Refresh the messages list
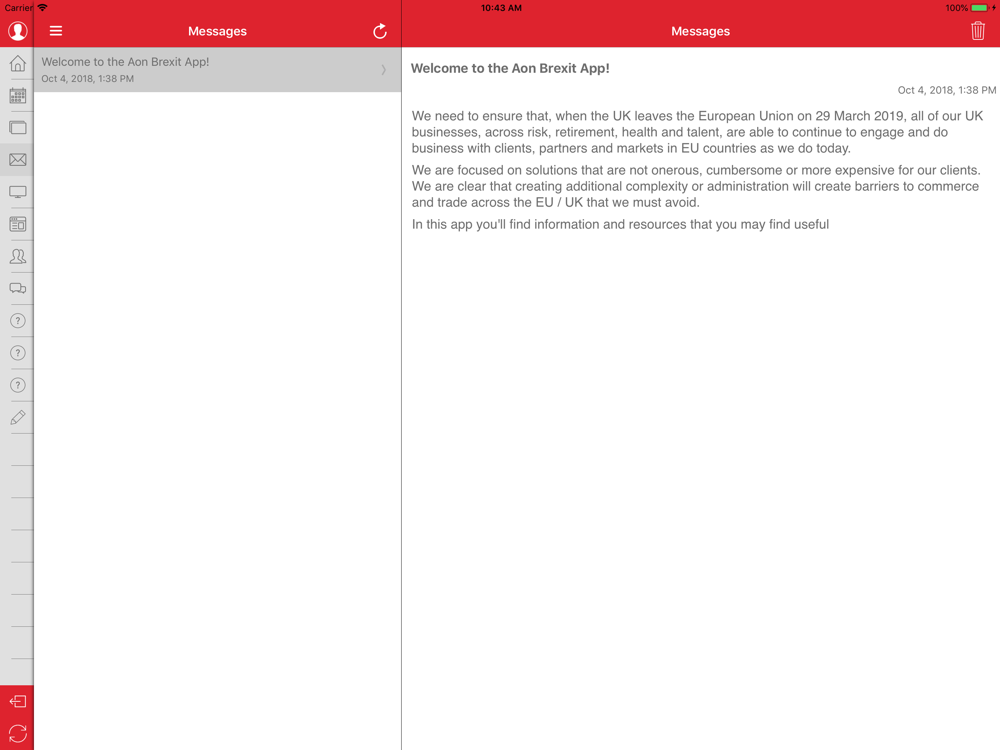Screen dimensions: 1000x750 [x=379, y=31]
